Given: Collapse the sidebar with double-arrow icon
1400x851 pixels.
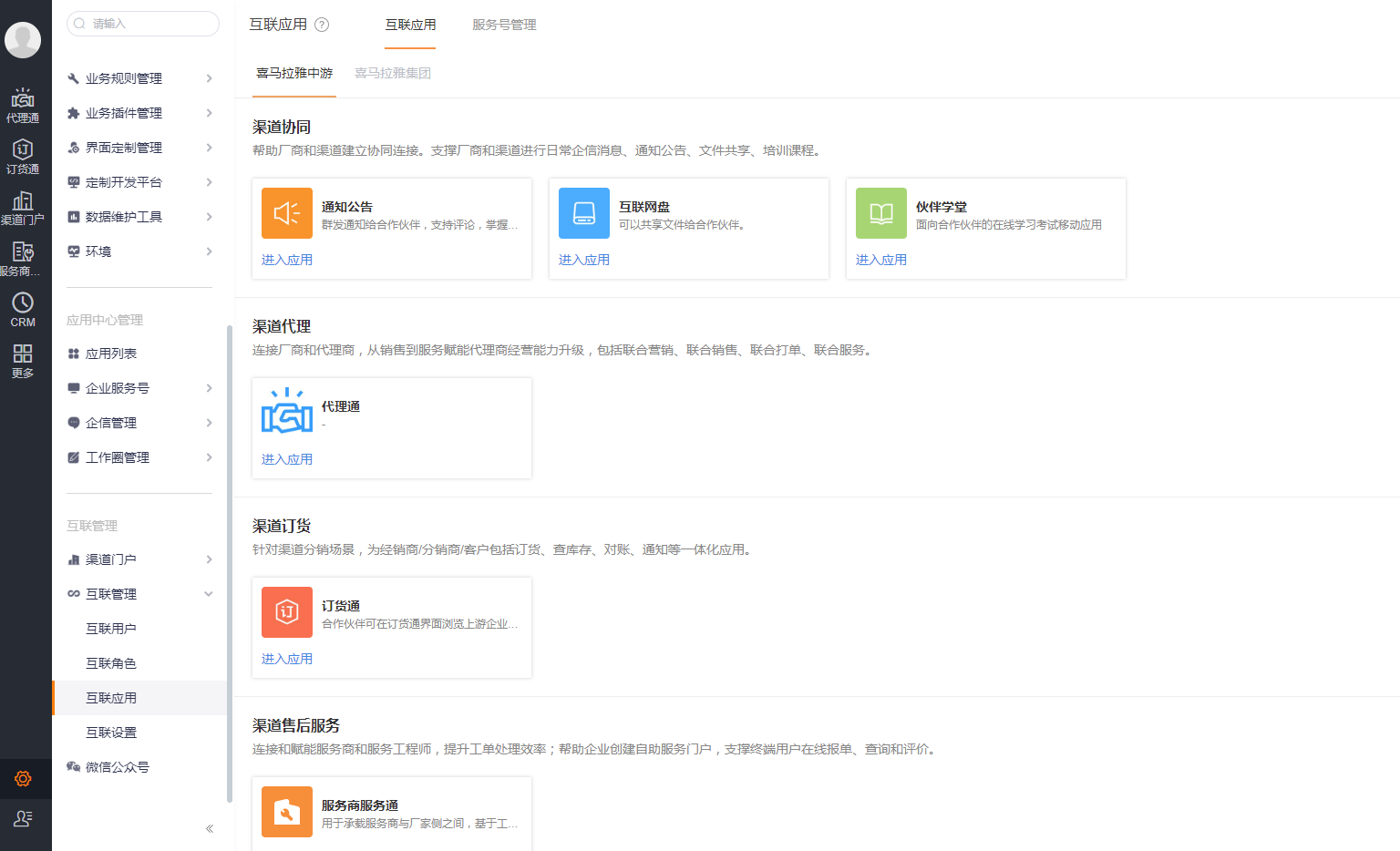Looking at the screenshot, I should 210,828.
